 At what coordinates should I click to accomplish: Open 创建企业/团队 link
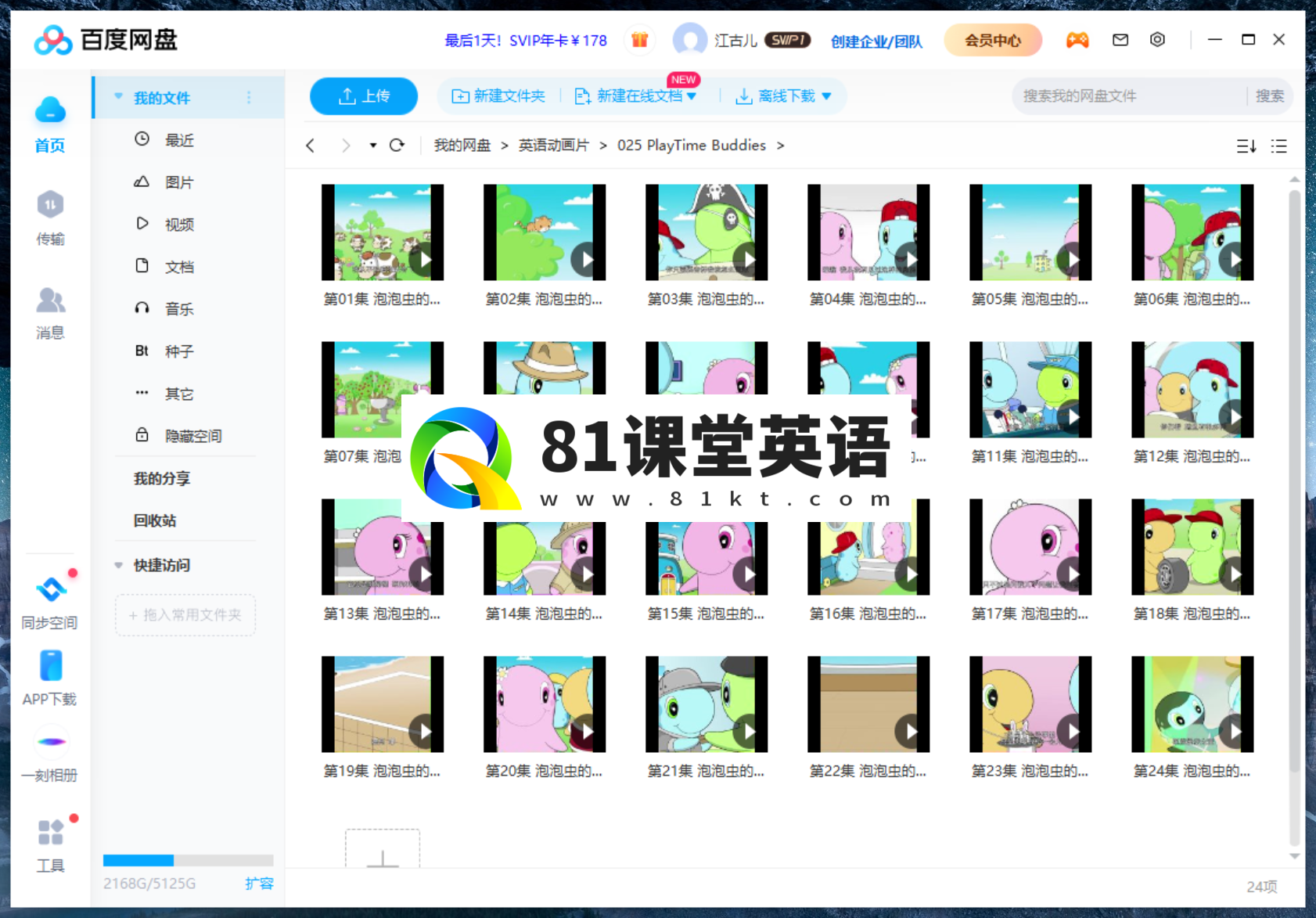click(876, 41)
